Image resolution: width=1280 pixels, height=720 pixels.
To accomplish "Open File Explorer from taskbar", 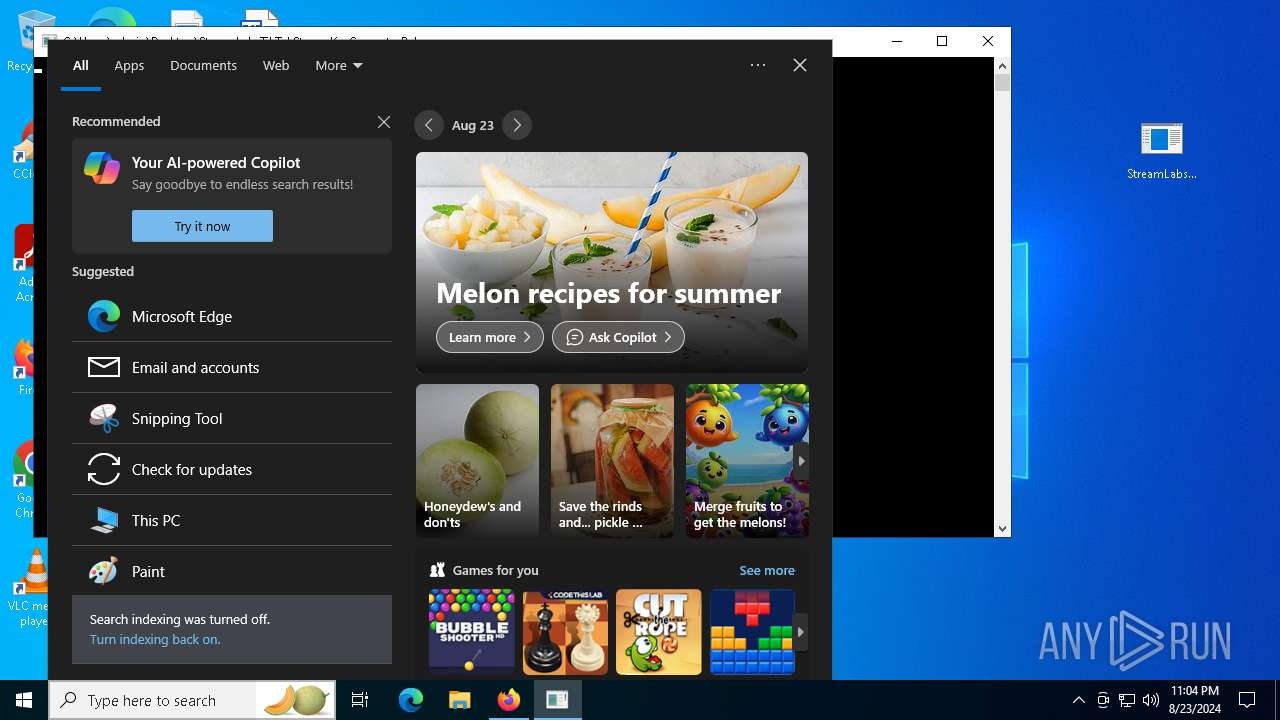I will (459, 700).
